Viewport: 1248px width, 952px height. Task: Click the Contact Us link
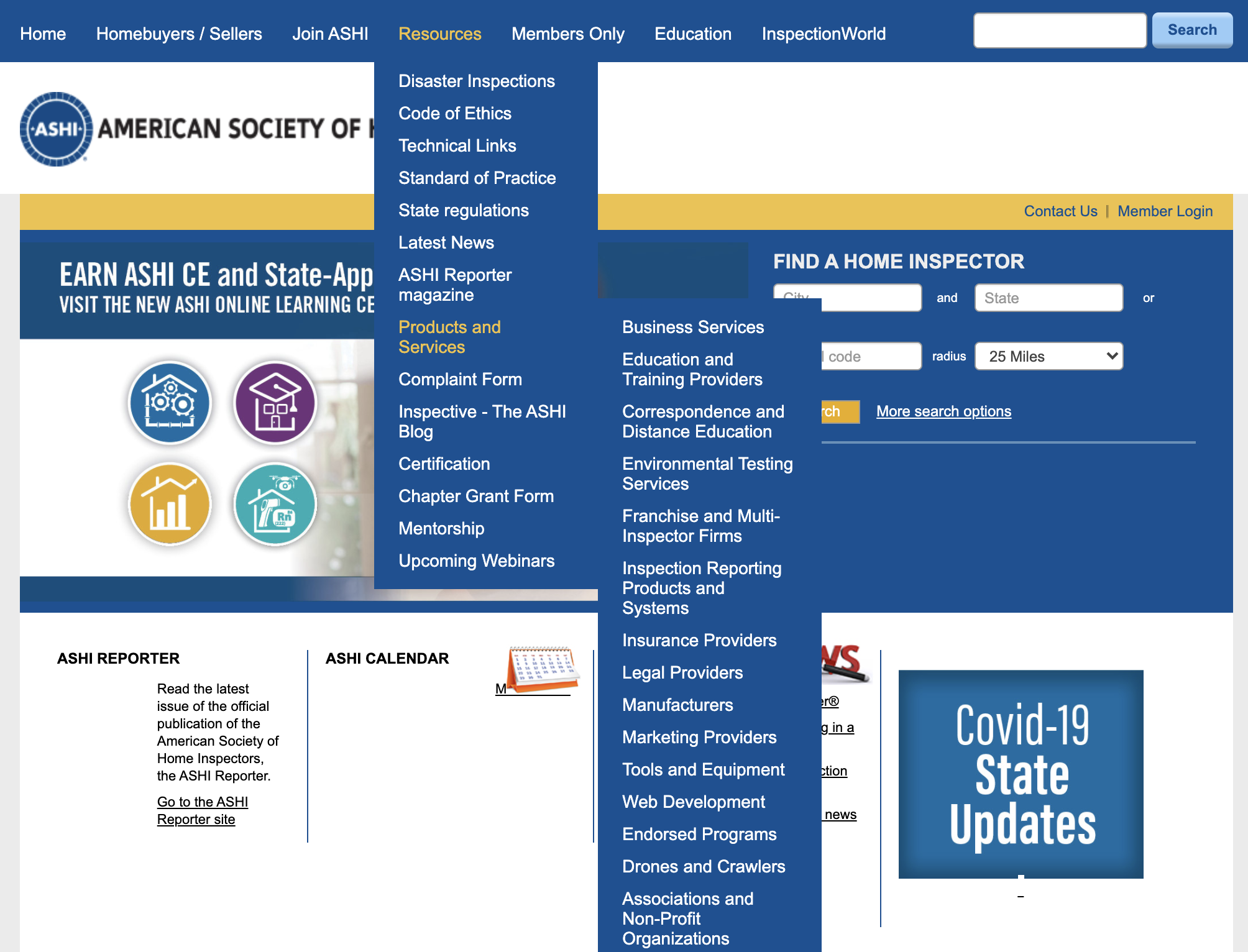pyautogui.click(x=1060, y=211)
